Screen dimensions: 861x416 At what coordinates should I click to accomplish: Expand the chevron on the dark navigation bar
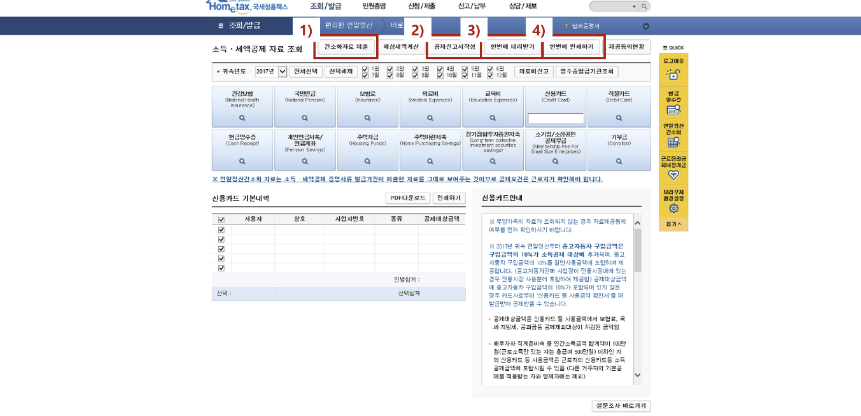point(646,26)
